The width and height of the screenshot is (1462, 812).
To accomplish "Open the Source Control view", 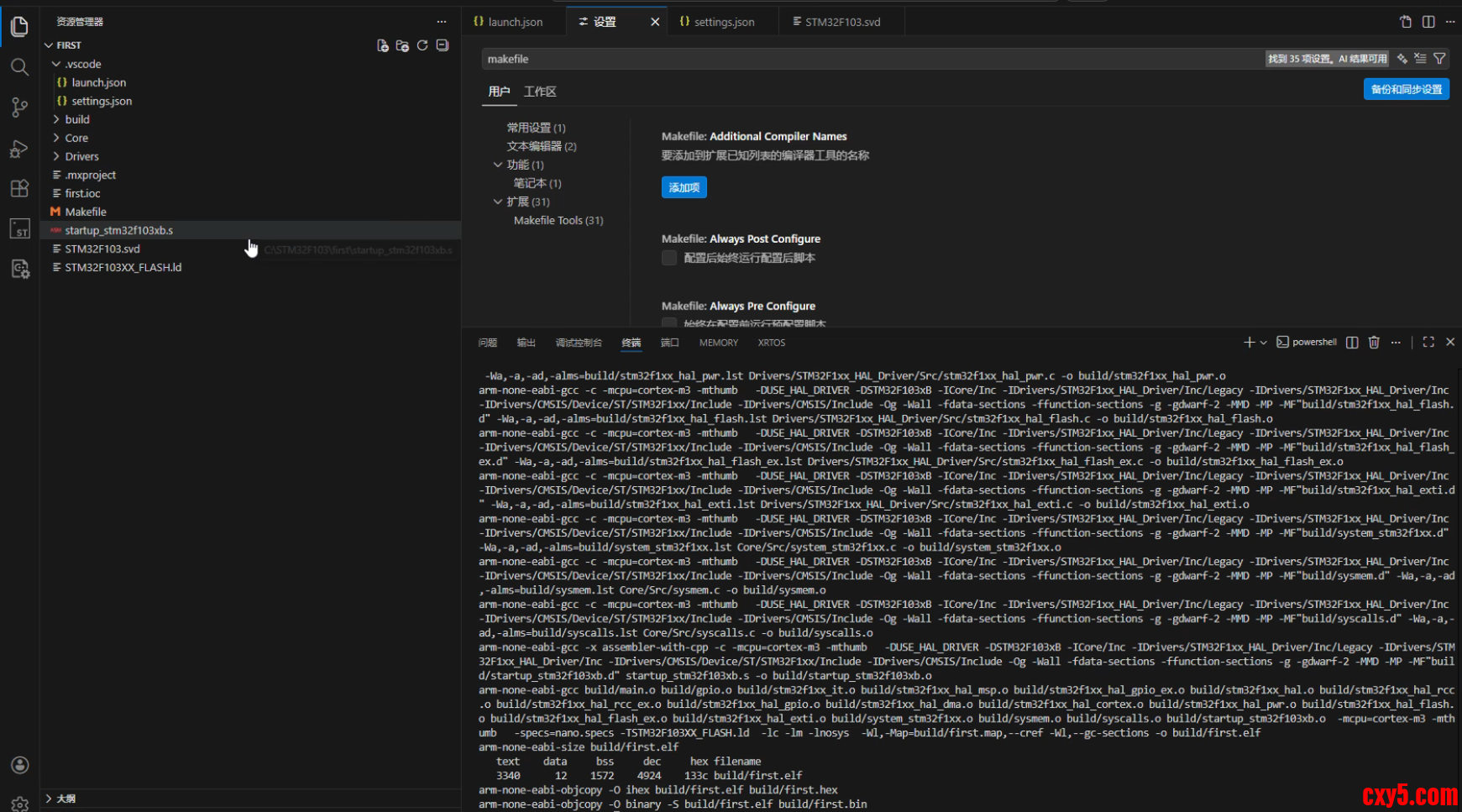I will (19, 107).
